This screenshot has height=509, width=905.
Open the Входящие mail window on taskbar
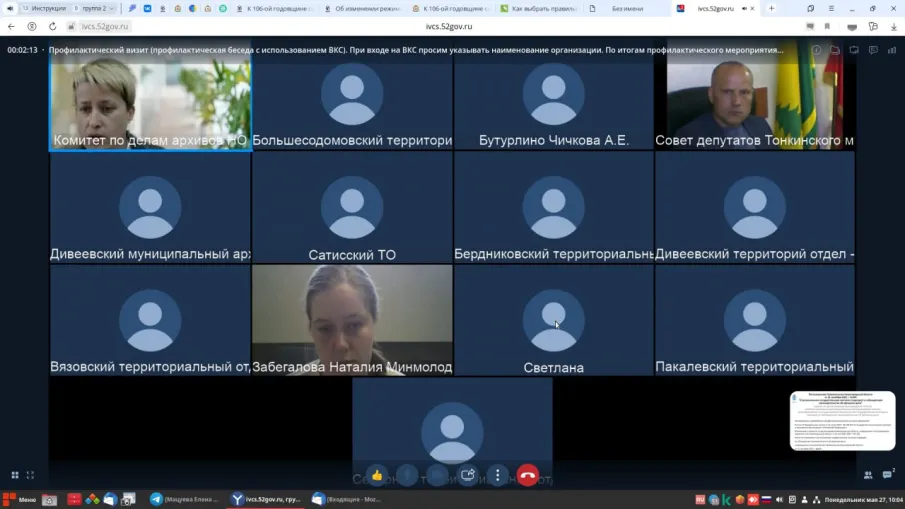[x=347, y=500]
